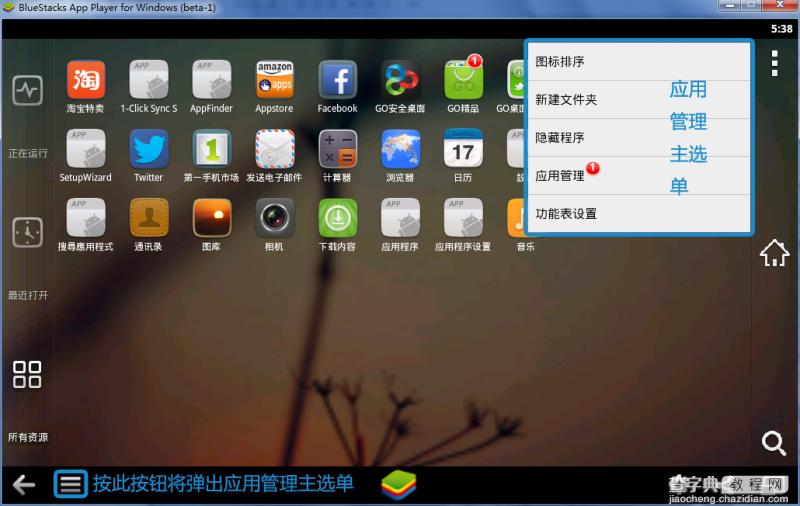
Task: Show 所有资源 all apps grid icon
Action: coord(27,374)
